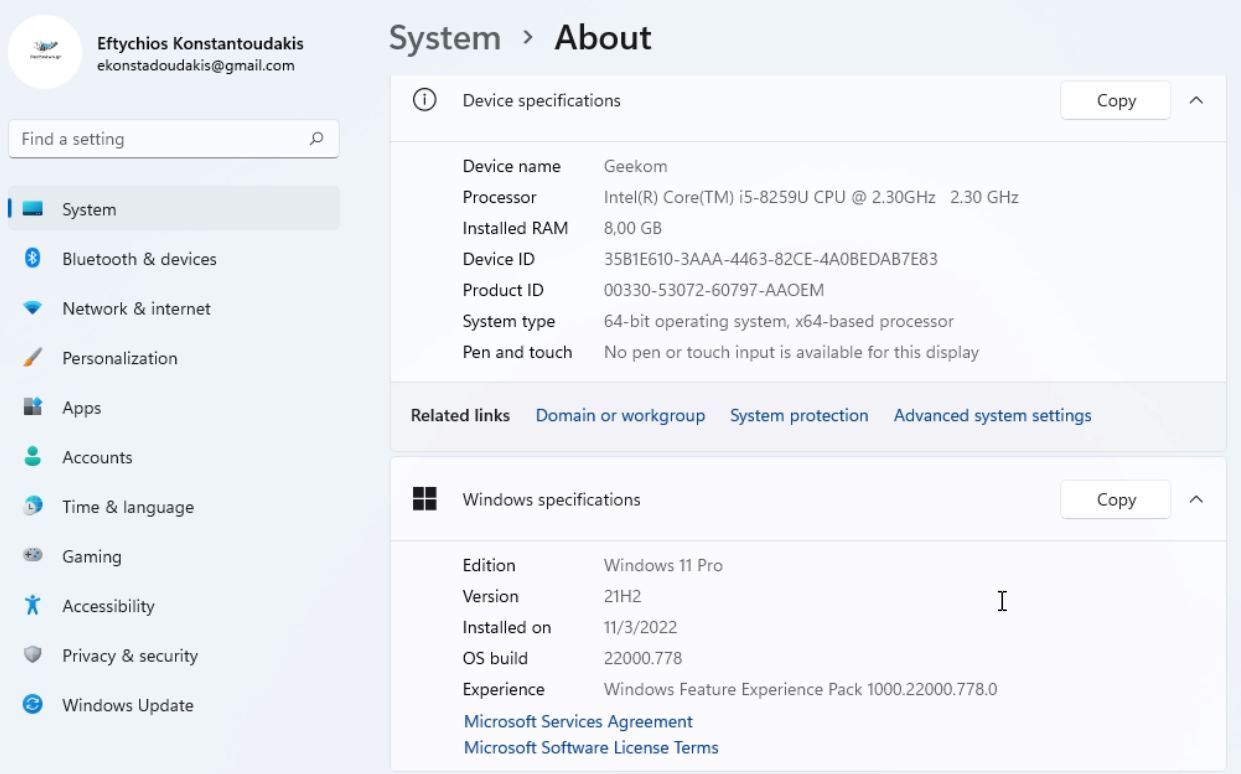Collapse the Windows specifications section
Viewport: 1241px width, 774px height.
(1196, 499)
